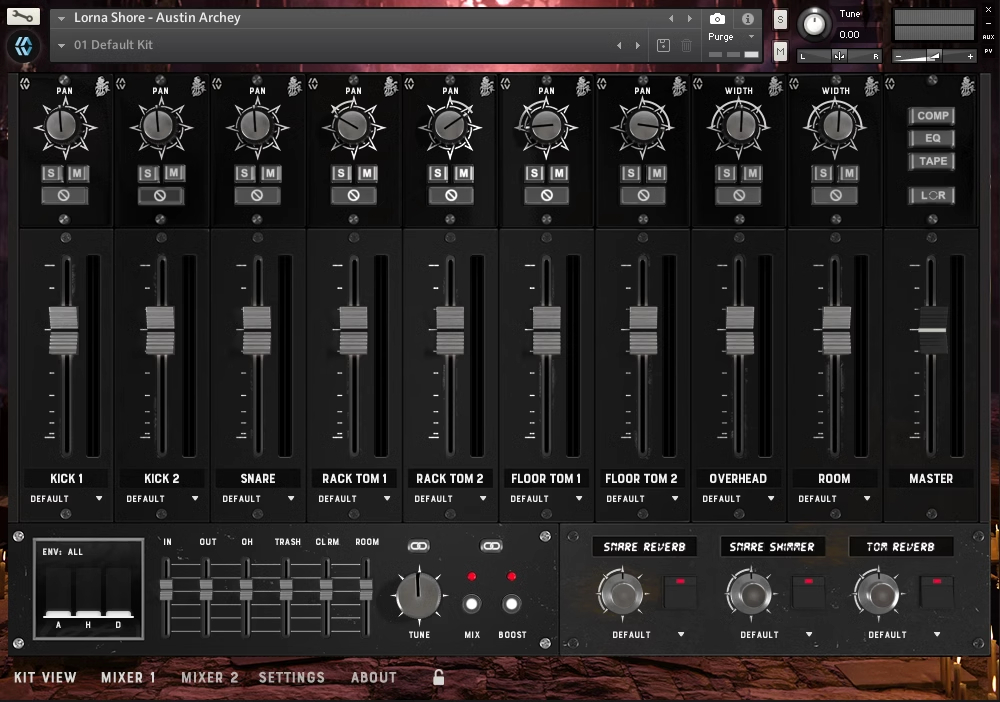Click the bypass icon on Rack Tom 1
Screen dimensions: 1000x702
(x=353, y=195)
